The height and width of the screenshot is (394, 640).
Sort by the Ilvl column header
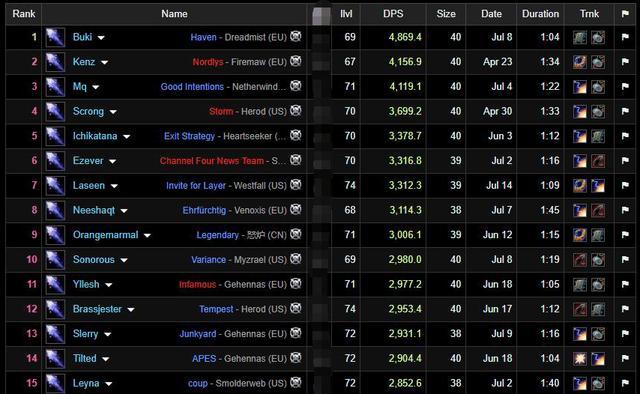click(x=346, y=14)
